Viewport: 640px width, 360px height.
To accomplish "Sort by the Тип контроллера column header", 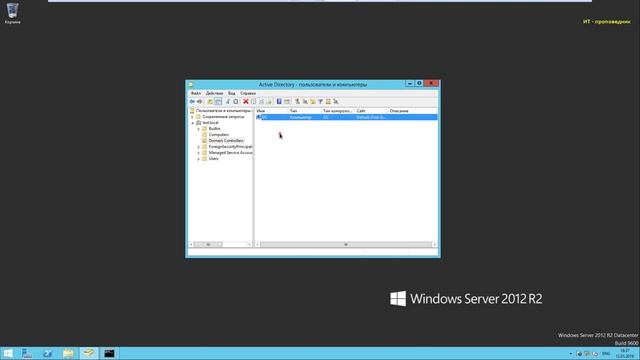I will coord(338,111).
